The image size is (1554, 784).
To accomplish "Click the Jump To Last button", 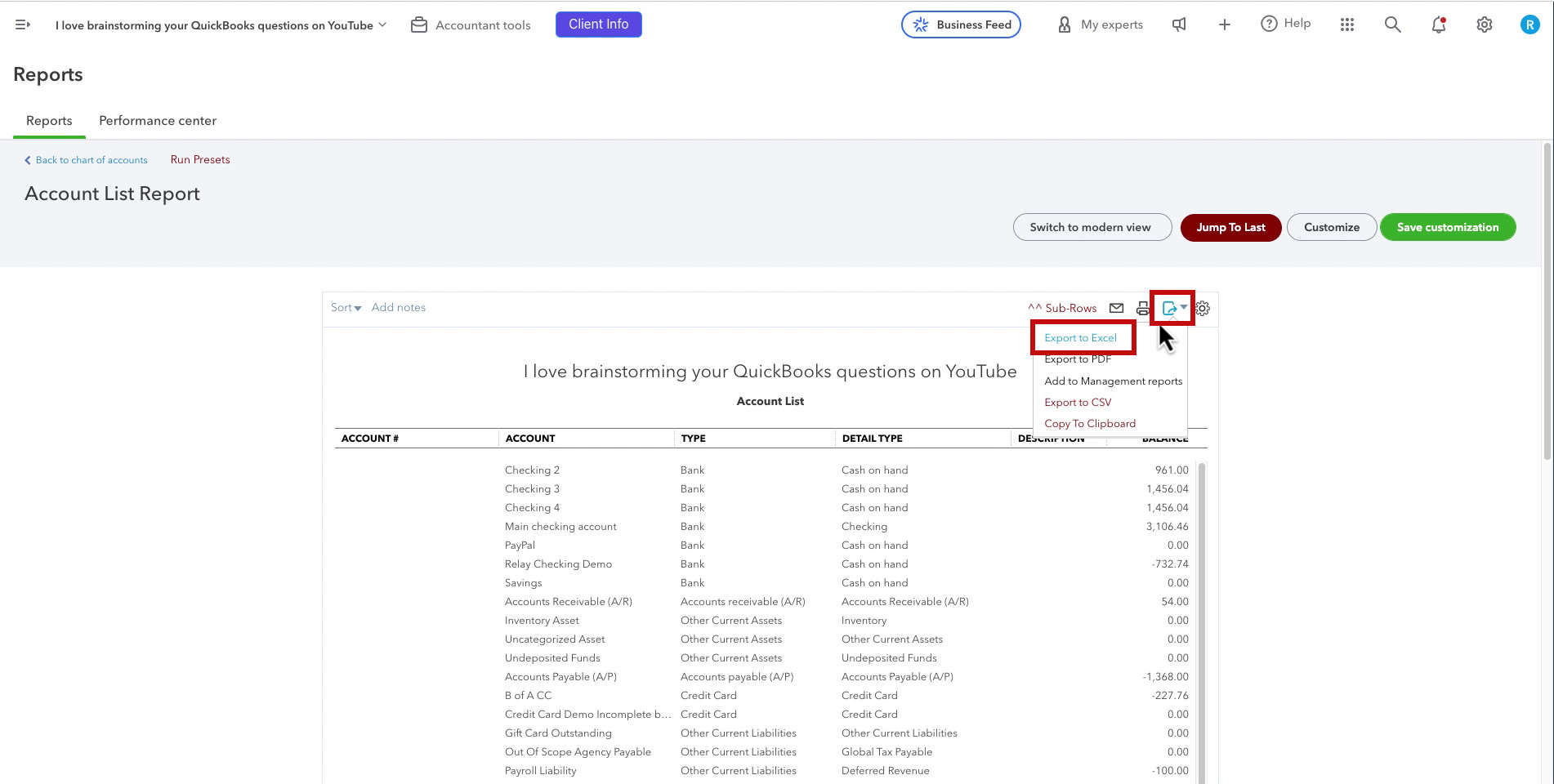I will click(1230, 227).
